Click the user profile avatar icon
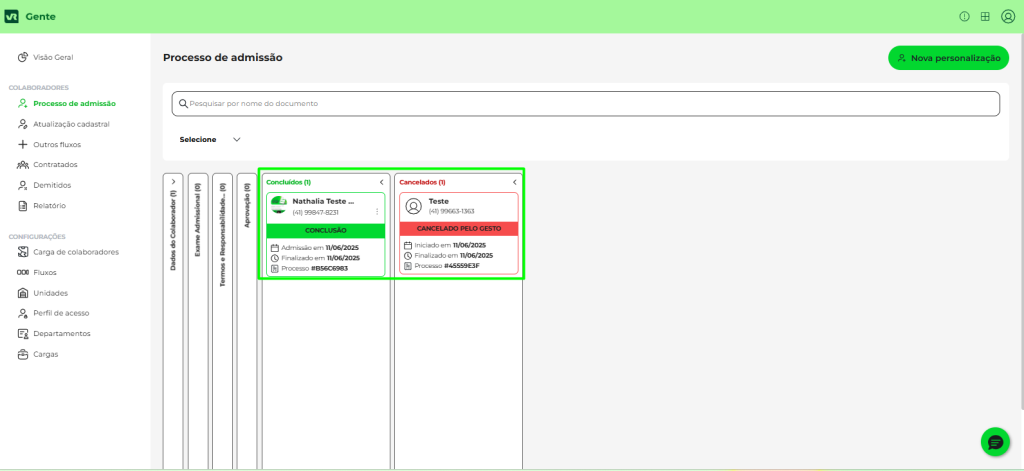Image resolution: width=1024 pixels, height=471 pixels. point(1007,16)
